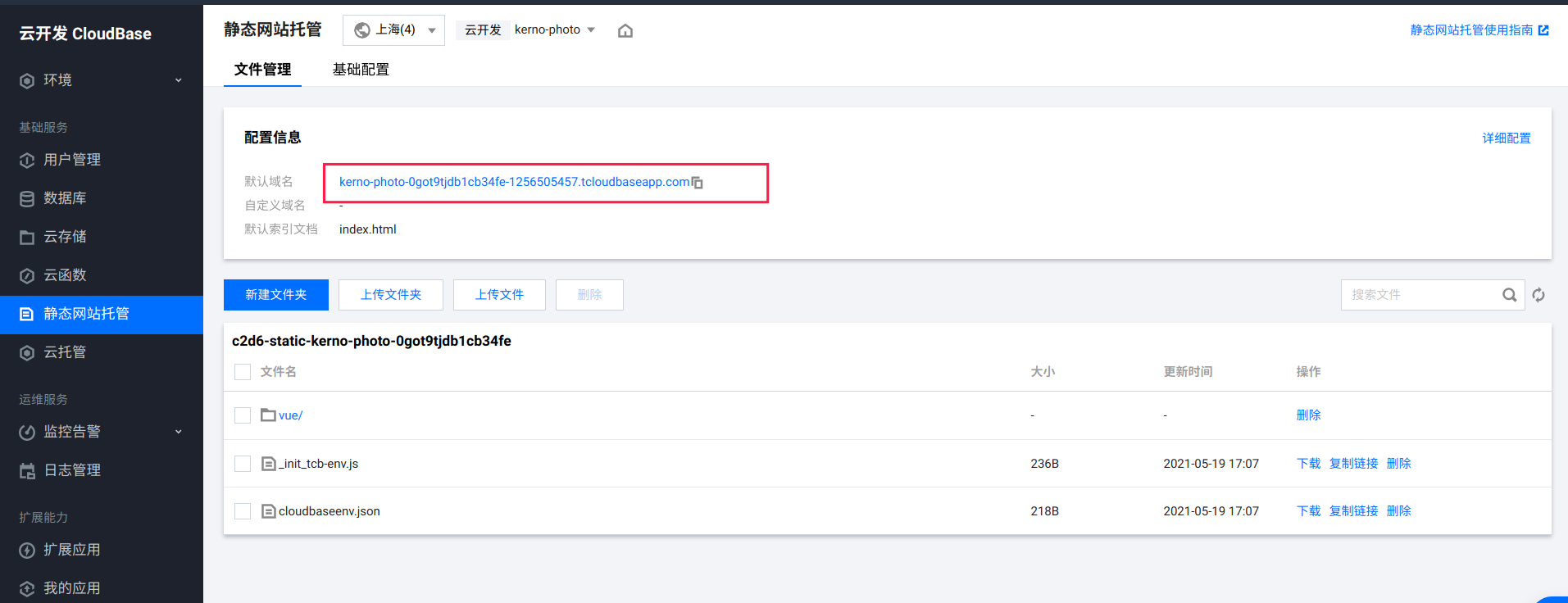
Task: Open the default domain tcloudbaseapp.com link
Action: [514, 182]
